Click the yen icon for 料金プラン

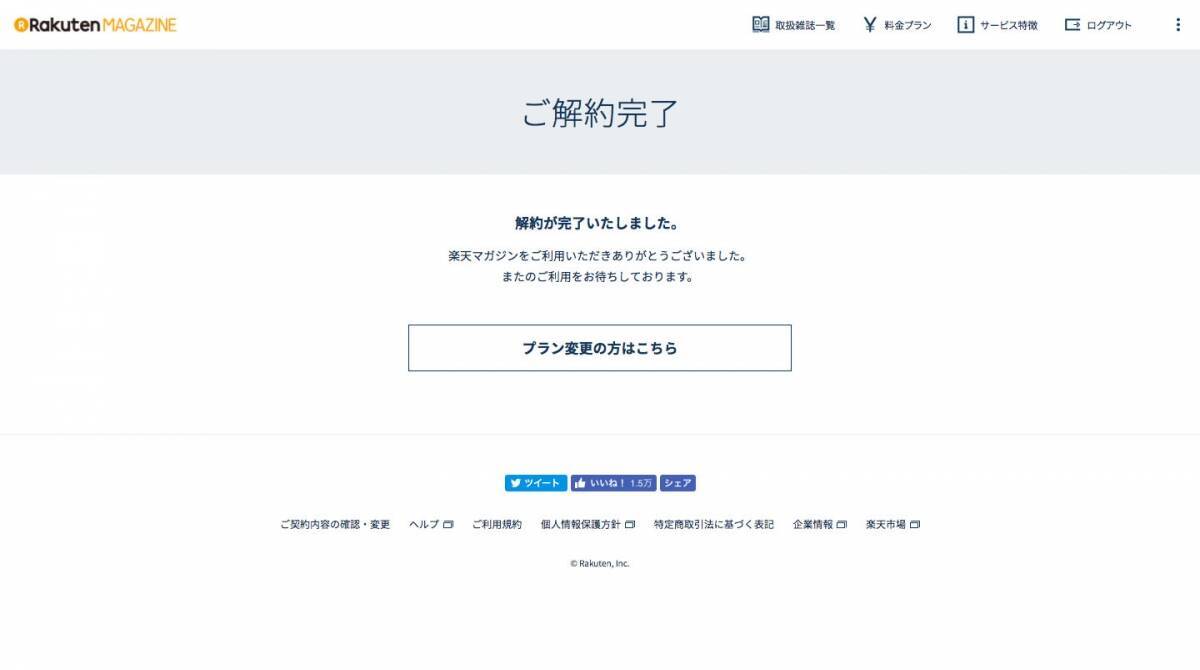tap(870, 24)
